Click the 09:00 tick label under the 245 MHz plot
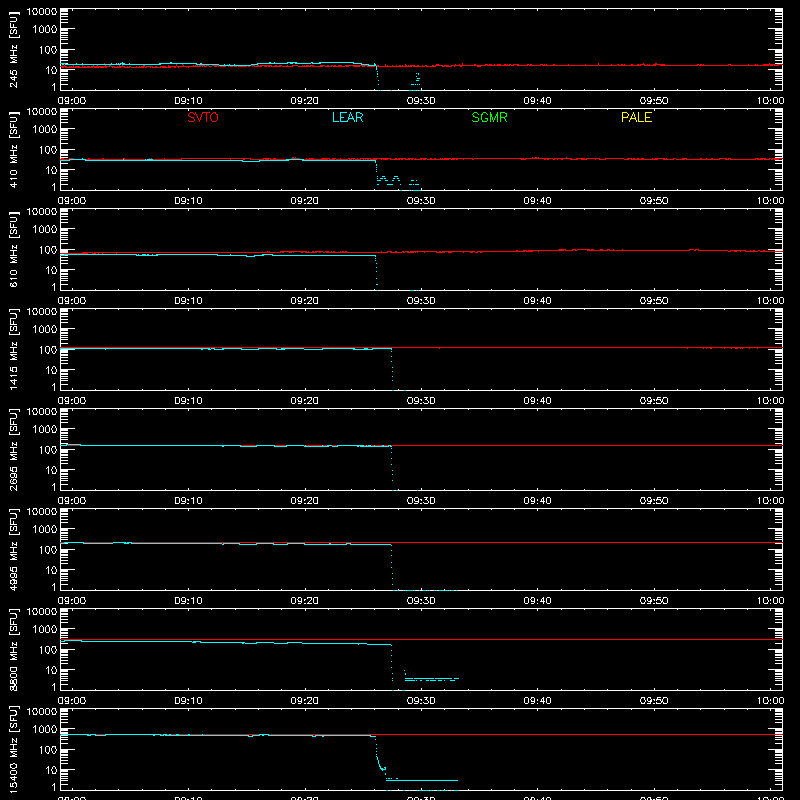Viewport: 800px width, 800px height. [x=71, y=101]
